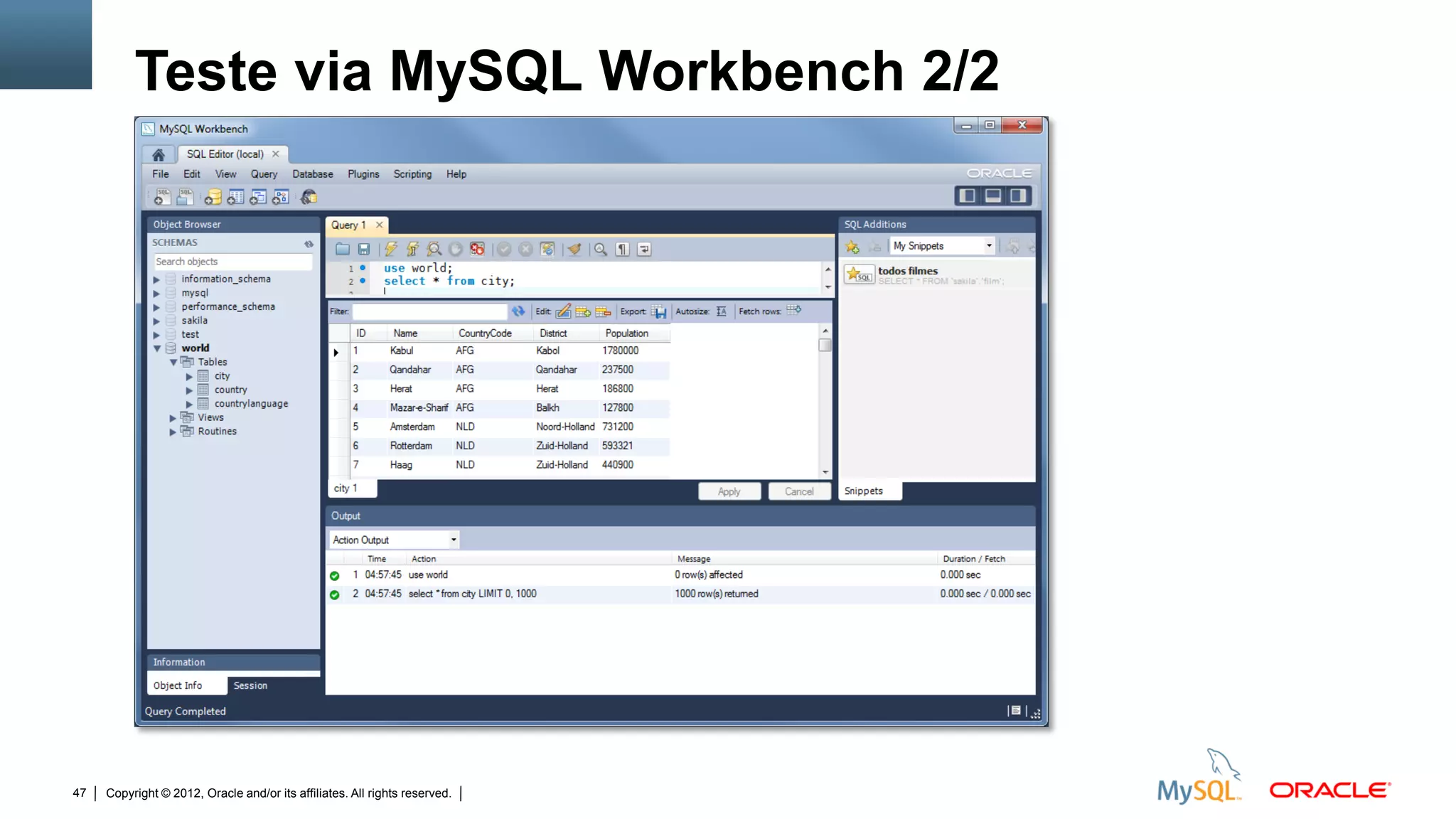Expand the information_schema schema
The image size is (1456, 819).
coord(156,279)
